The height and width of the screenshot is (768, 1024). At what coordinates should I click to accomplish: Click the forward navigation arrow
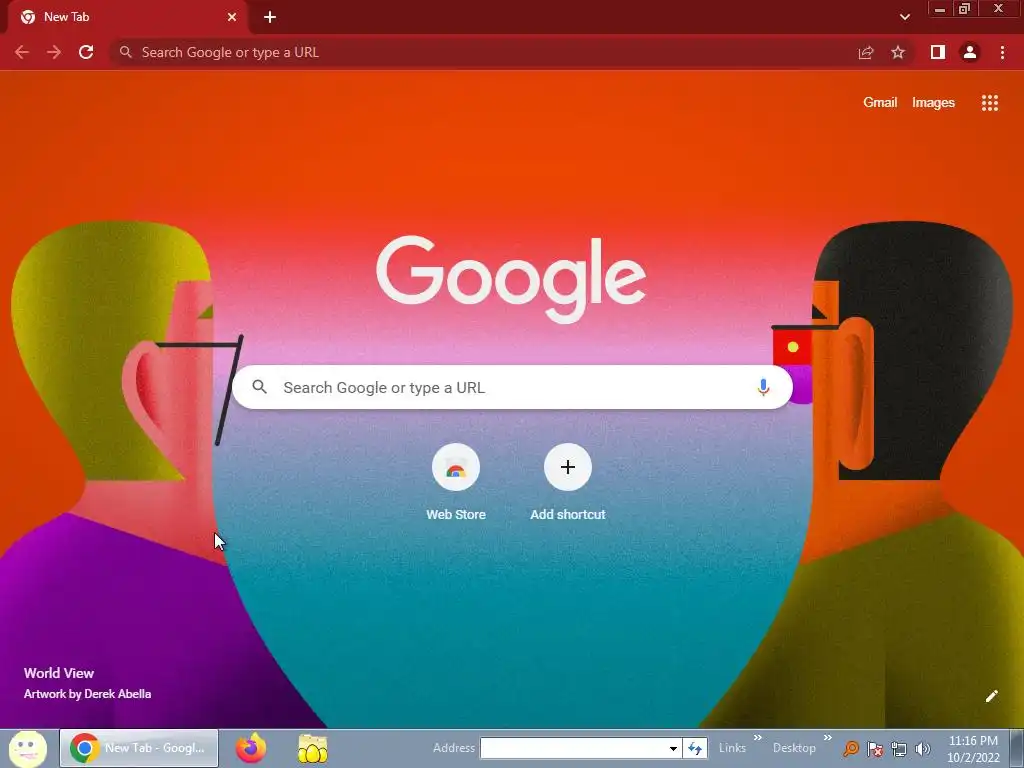pyautogui.click(x=54, y=52)
